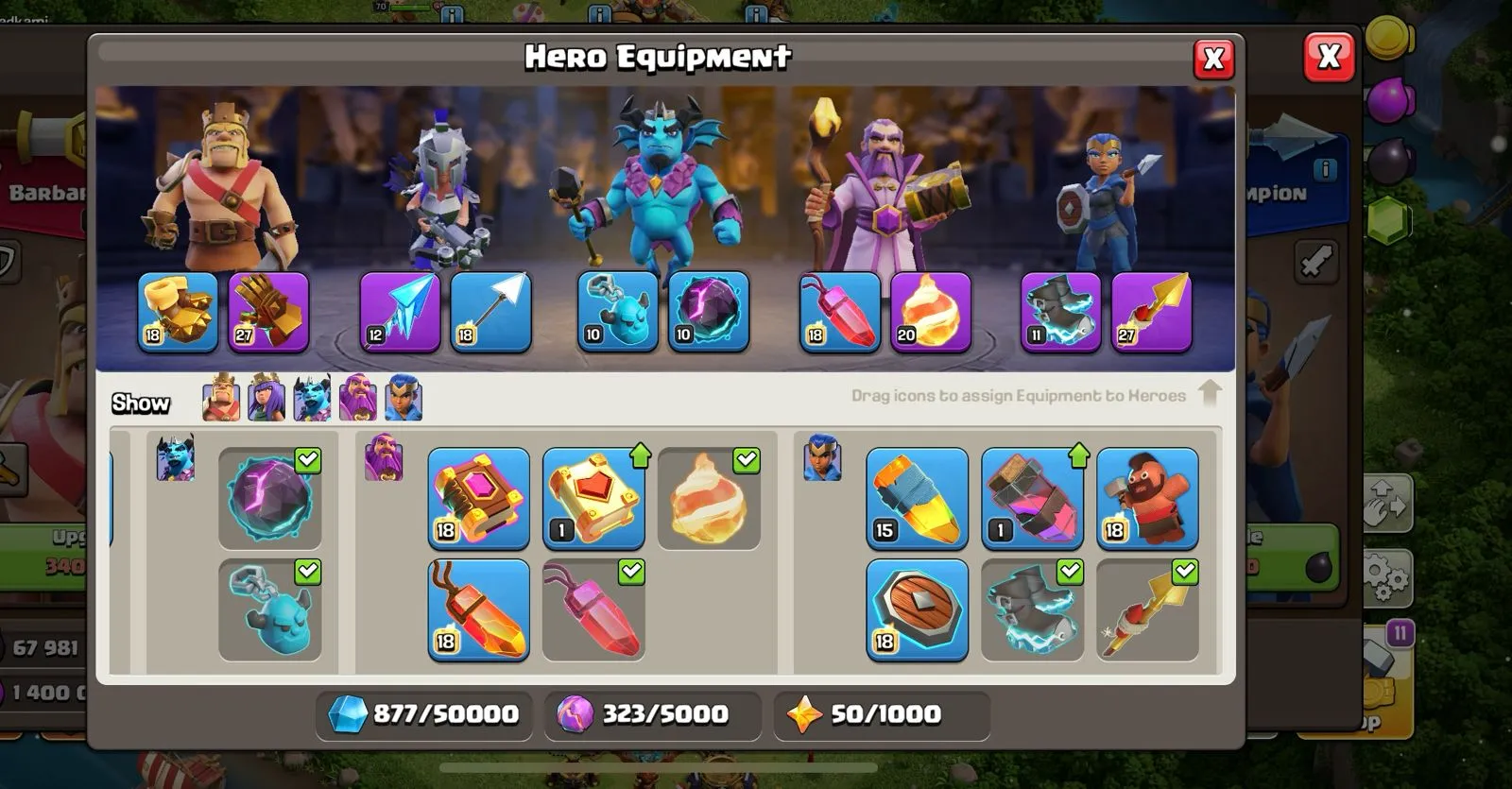The height and width of the screenshot is (789, 1512).
Task: Toggle Grand Warden filter in Show row
Action: pyautogui.click(x=358, y=398)
